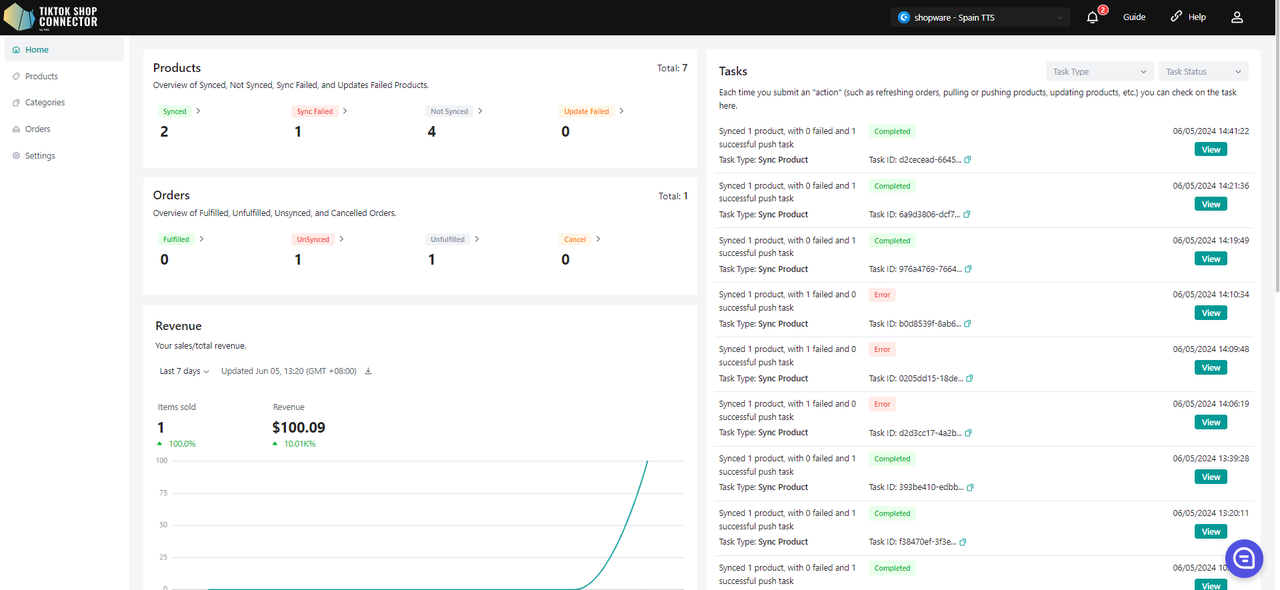Download revenue report via download icon

[368, 371]
